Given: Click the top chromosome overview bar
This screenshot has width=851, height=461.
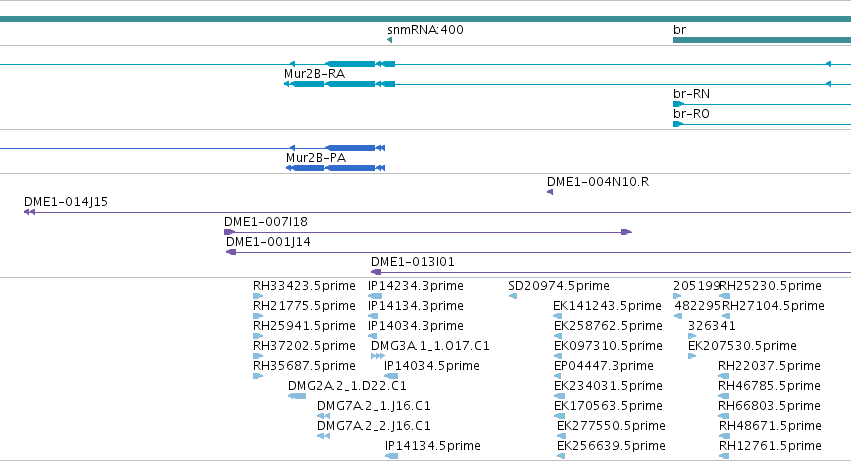Looking at the screenshot, I should click(426, 19).
